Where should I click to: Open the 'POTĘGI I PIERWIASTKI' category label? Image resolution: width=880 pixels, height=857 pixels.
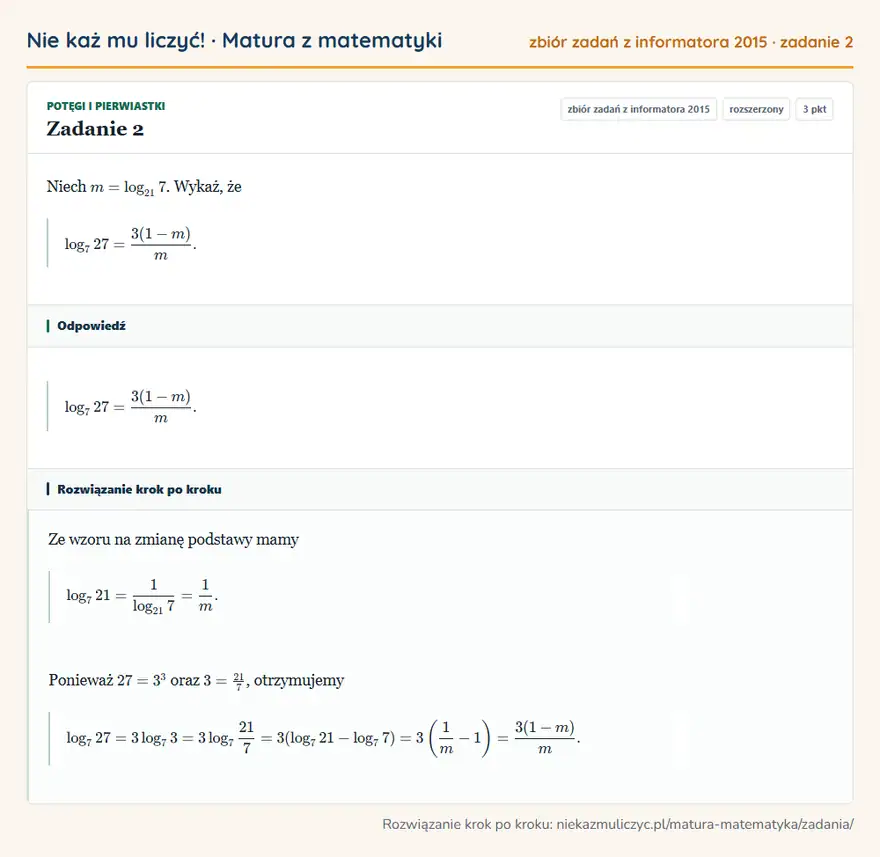[x=106, y=106]
